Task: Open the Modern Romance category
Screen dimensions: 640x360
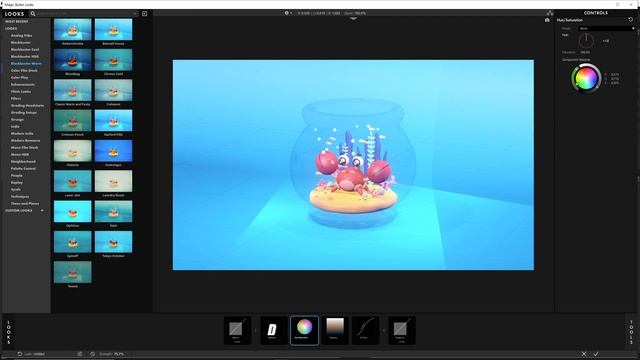Action: [25, 140]
